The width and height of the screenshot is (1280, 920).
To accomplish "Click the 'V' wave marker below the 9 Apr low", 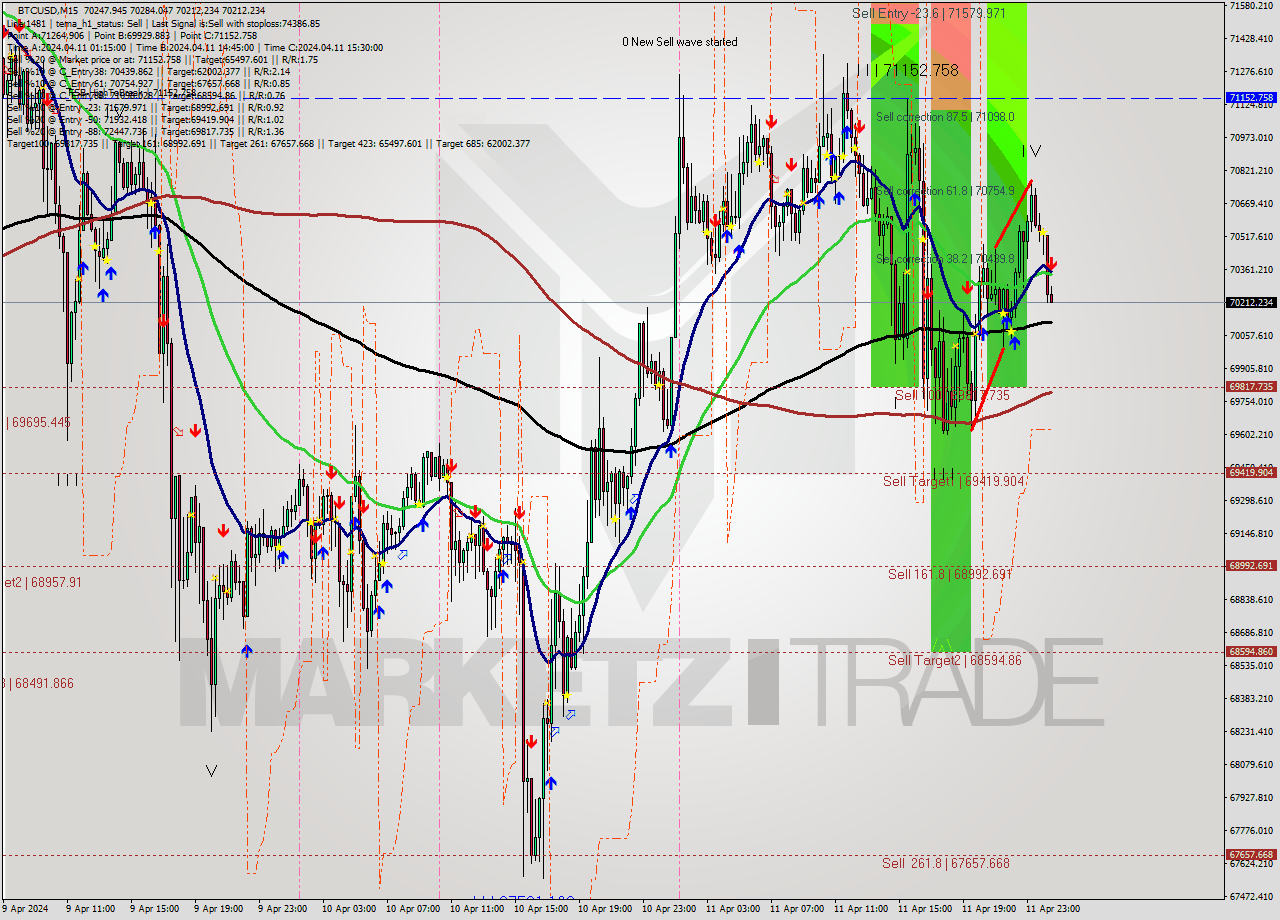I will [211, 771].
